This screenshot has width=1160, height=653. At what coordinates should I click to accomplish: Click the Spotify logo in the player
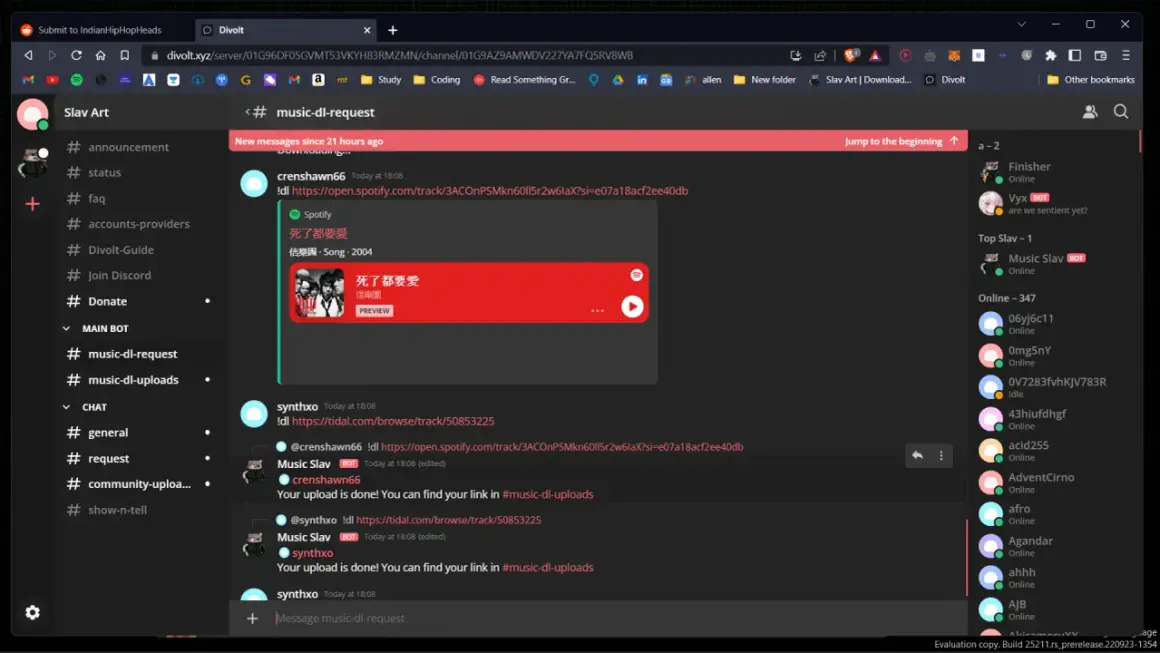pos(636,275)
